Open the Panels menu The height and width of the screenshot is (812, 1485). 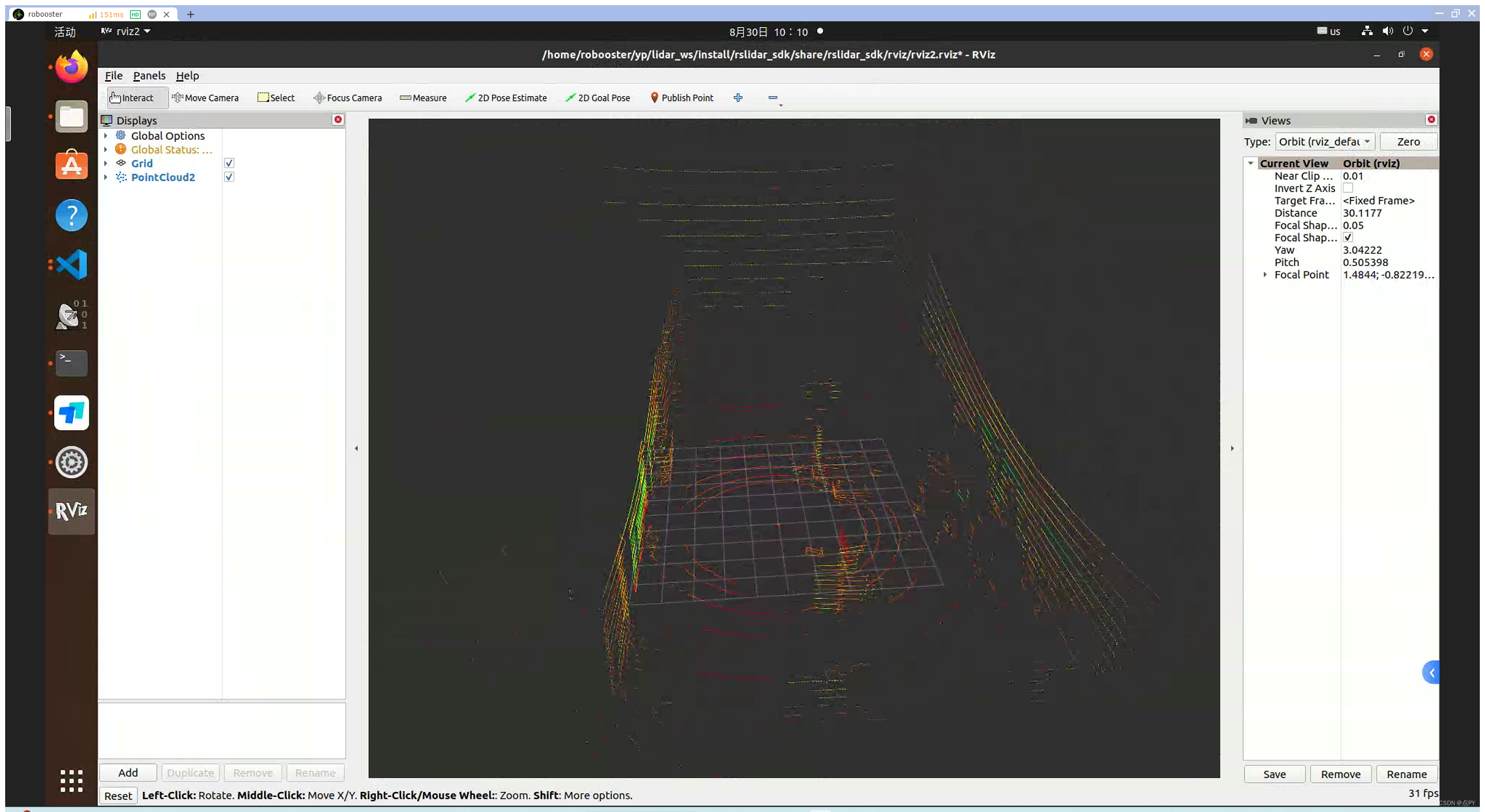coord(148,75)
